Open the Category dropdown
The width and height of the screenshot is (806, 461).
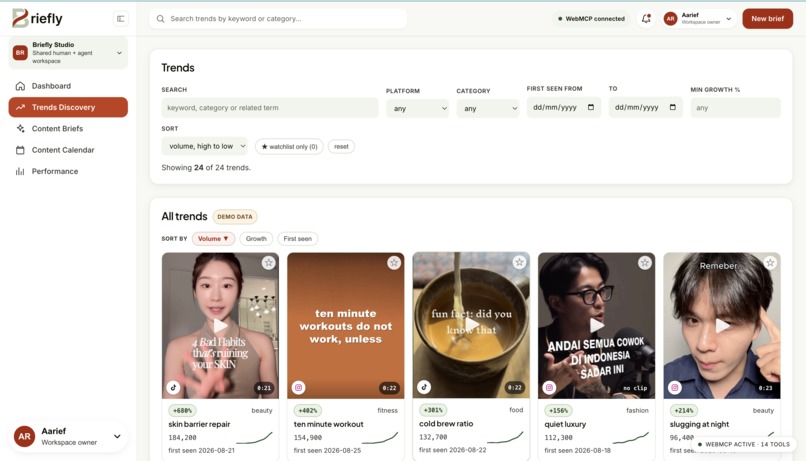tap(488, 108)
